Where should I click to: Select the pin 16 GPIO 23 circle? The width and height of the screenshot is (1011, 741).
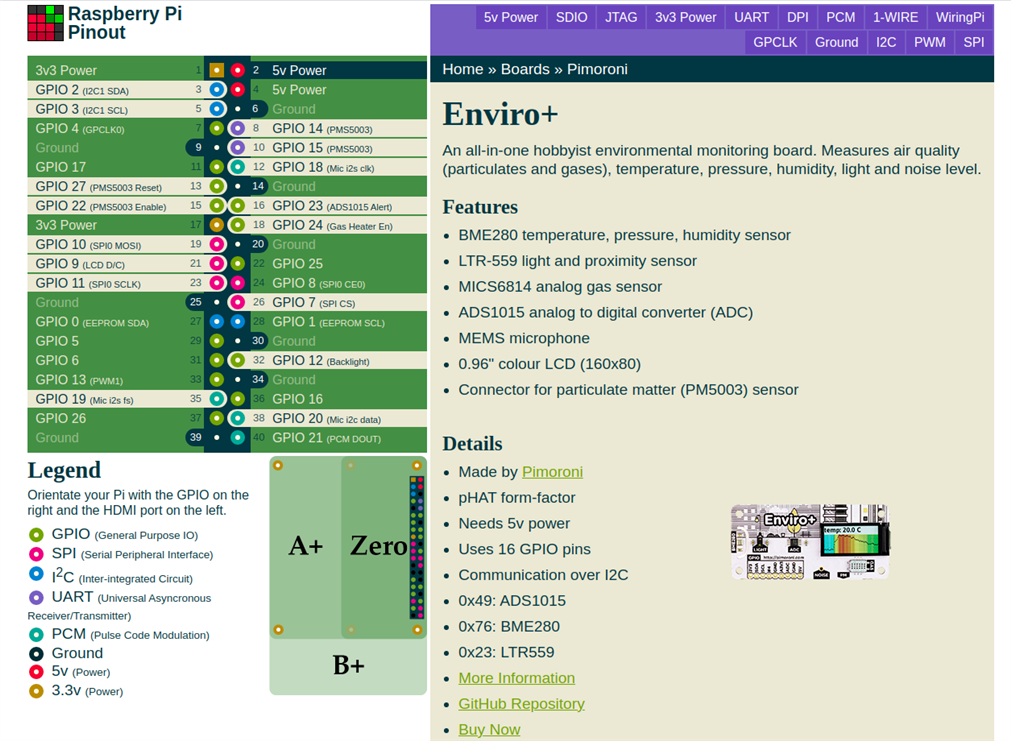(238, 206)
